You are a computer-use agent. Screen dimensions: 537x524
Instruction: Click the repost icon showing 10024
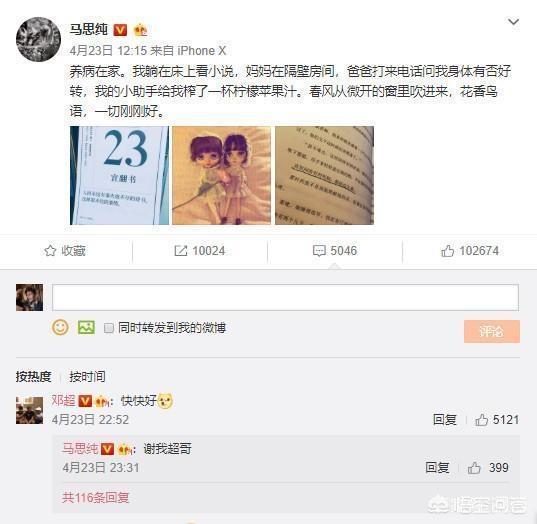(x=180, y=251)
